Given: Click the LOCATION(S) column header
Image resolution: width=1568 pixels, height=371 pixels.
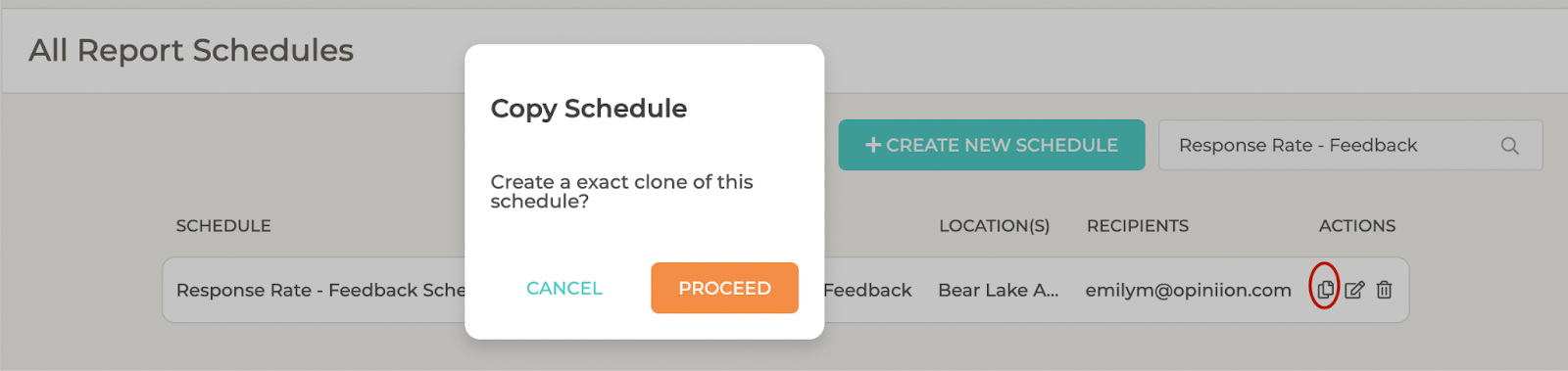Looking at the screenshot, I should tap(994, 226).
